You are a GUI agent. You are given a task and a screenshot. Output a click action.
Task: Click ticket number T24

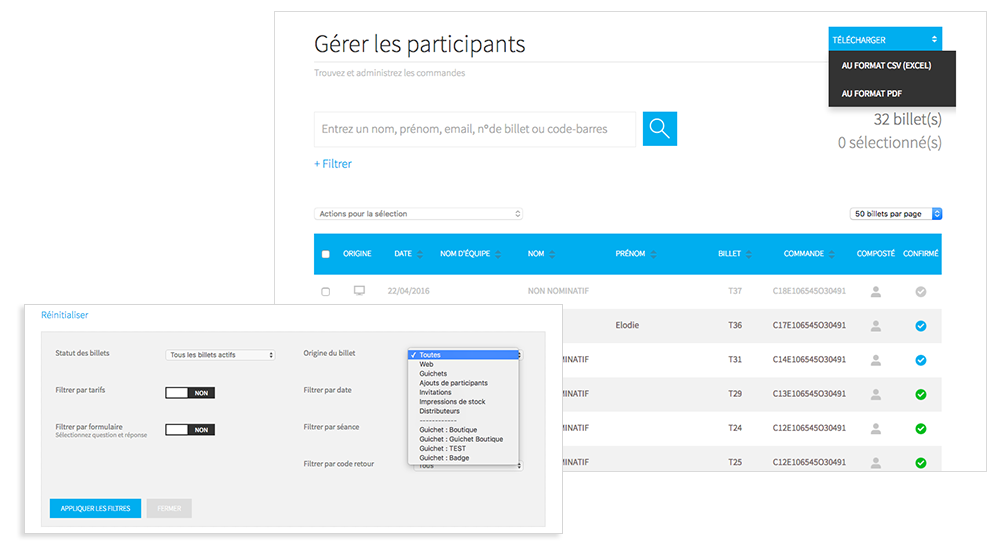(735, 428)
